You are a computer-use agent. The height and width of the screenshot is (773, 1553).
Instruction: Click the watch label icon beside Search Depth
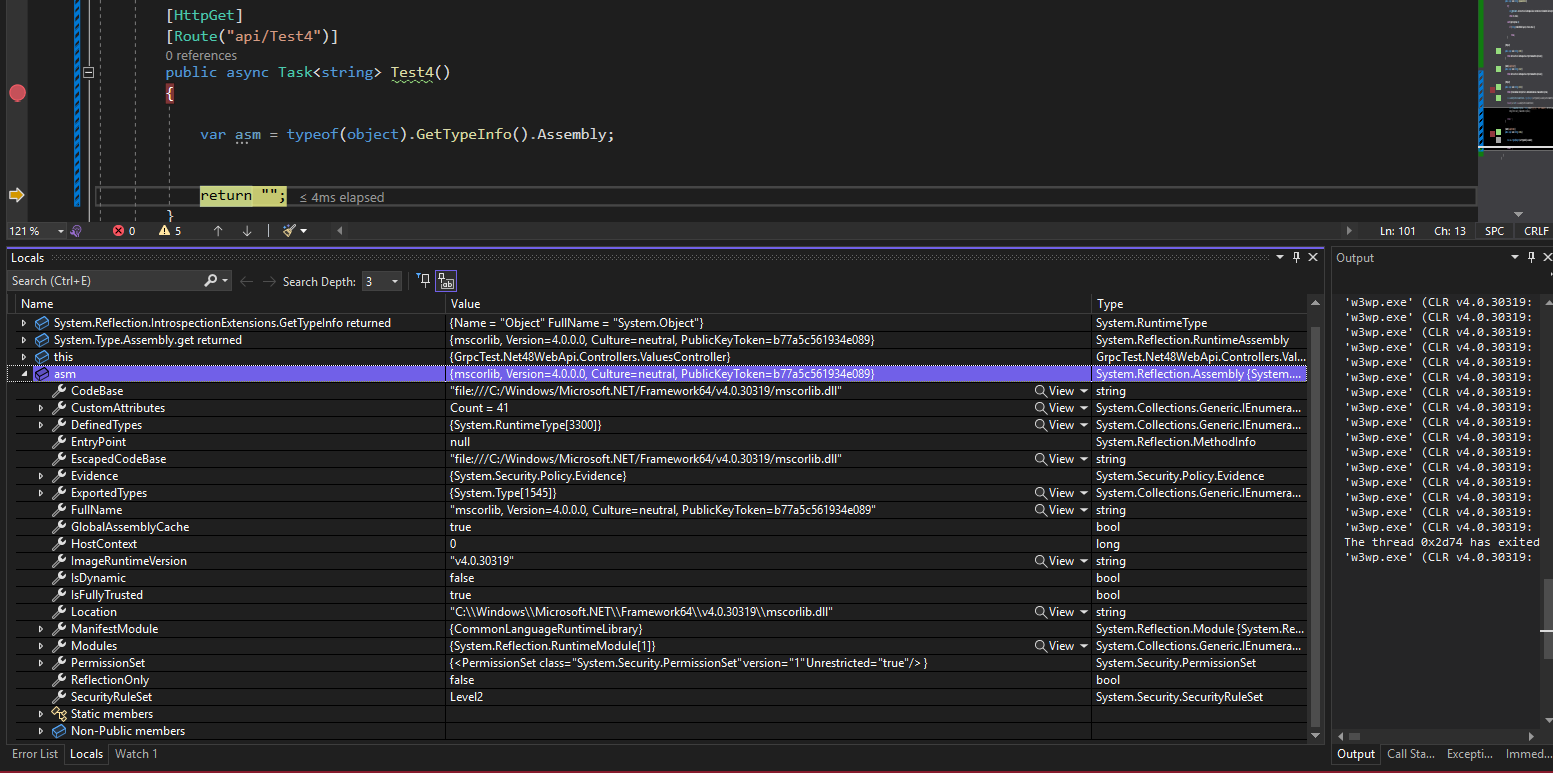click(446, 281)
